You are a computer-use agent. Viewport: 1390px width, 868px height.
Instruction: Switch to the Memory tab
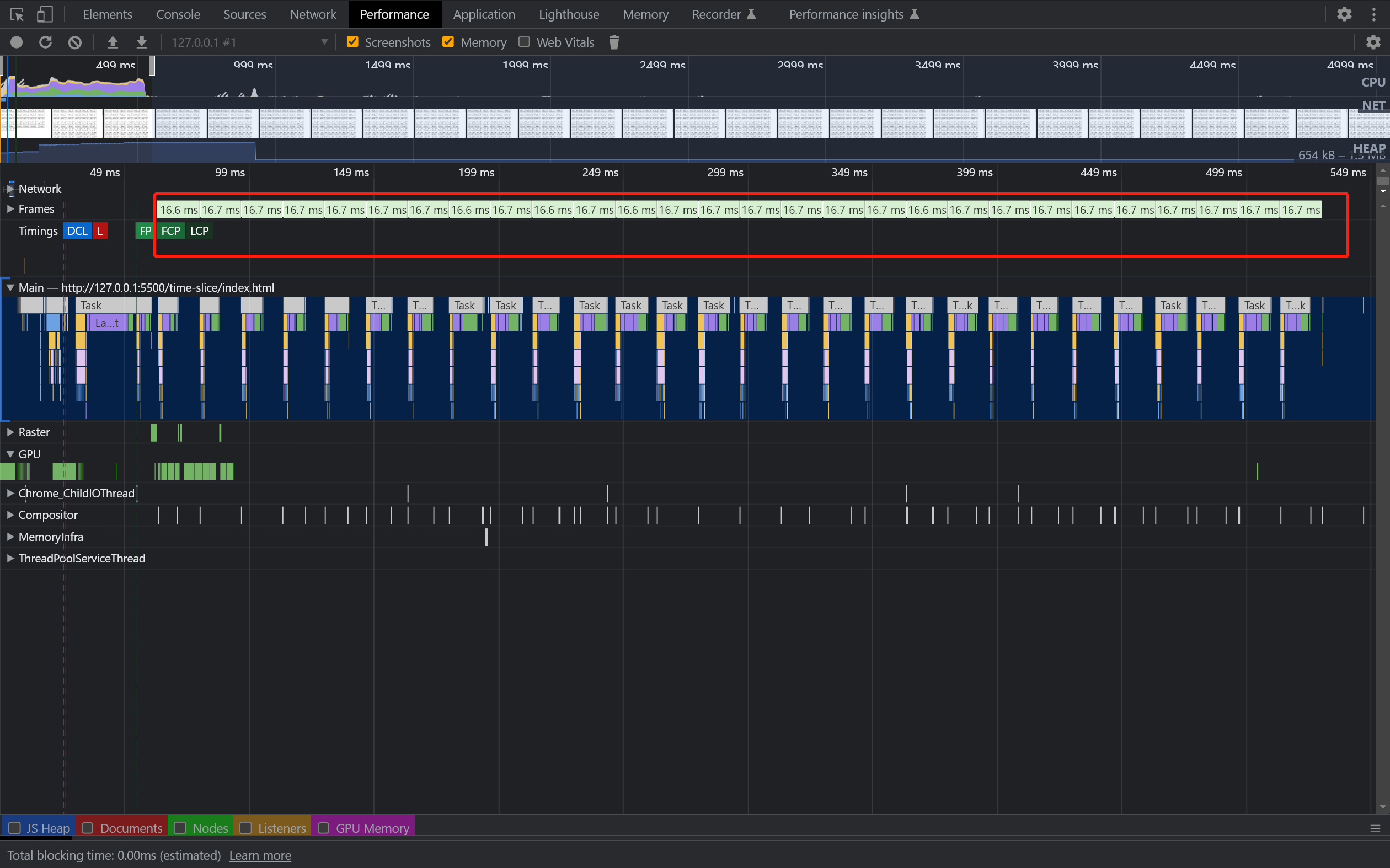(645, 14)
